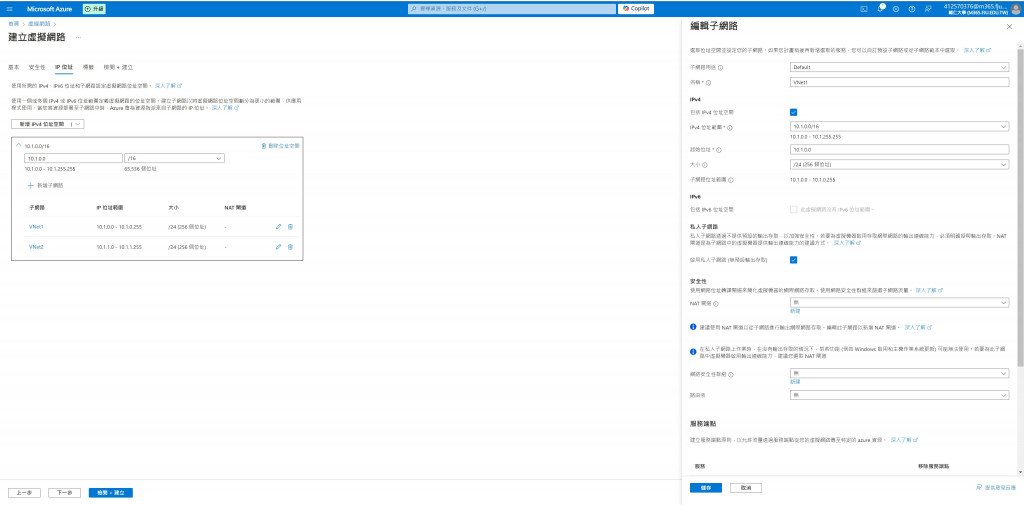Toggle the Enable private subnet checkbox
The image size is (1024, 505).
pyautogui.click(x=793, y=259)
